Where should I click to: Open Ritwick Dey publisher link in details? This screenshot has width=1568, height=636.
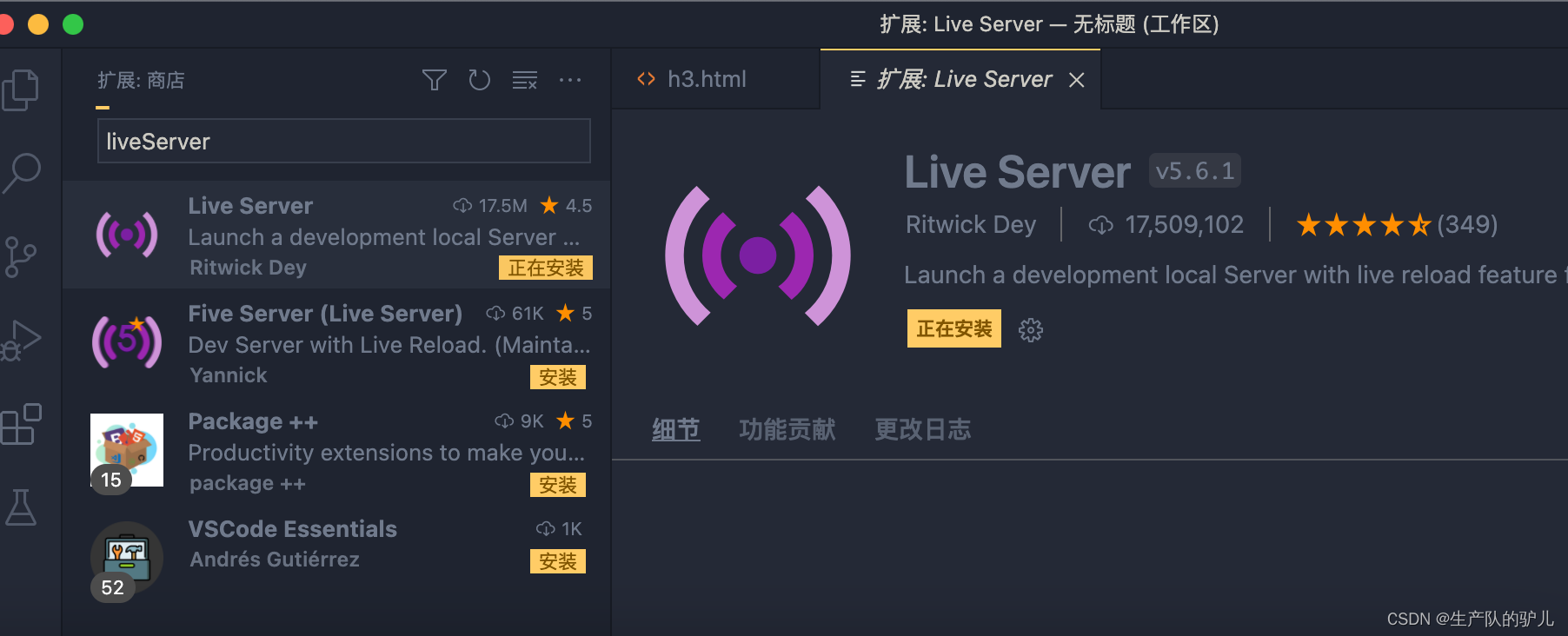(x=971, y=224)
